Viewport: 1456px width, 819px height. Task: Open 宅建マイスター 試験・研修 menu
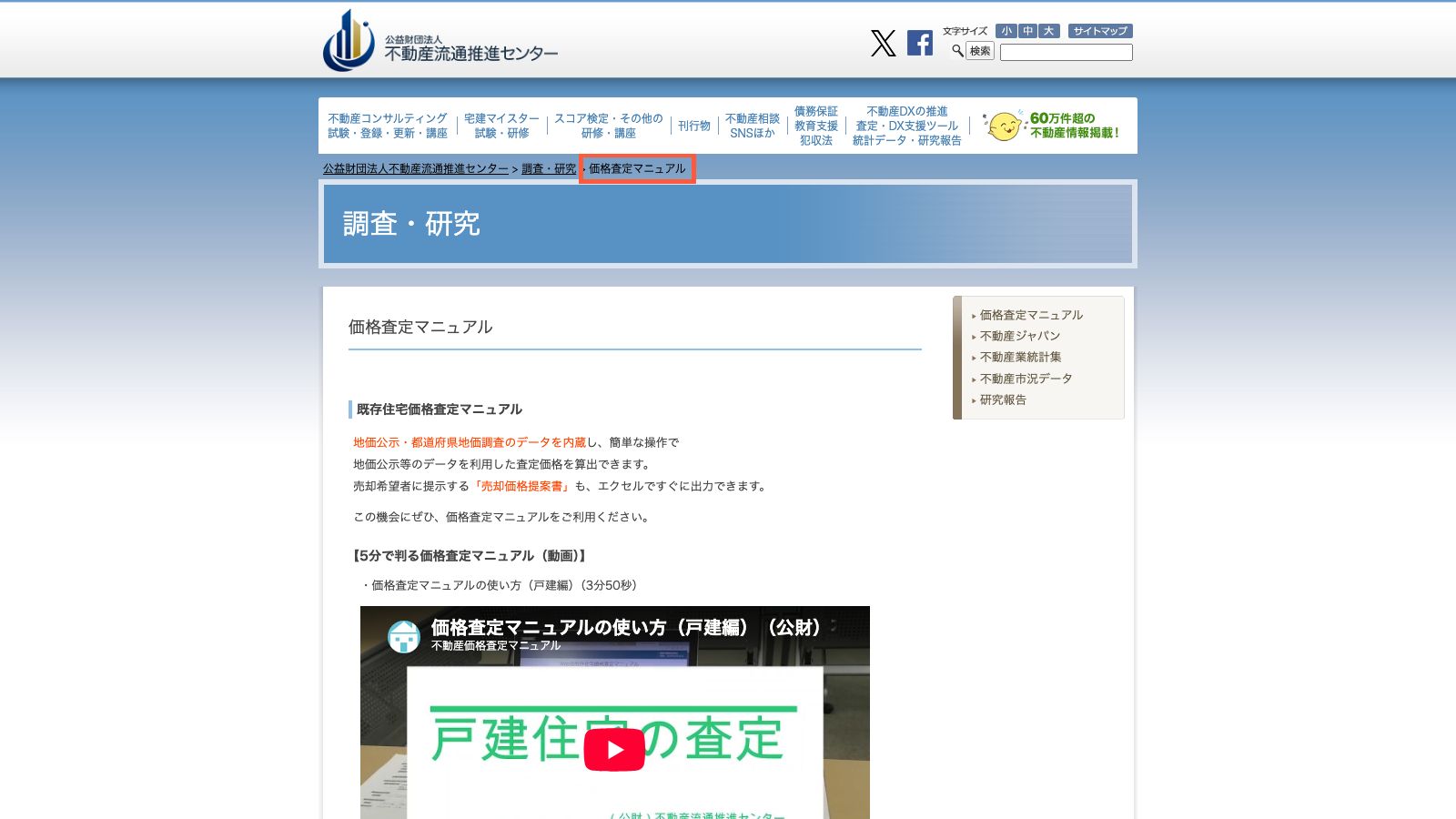[x=501, y=126]
